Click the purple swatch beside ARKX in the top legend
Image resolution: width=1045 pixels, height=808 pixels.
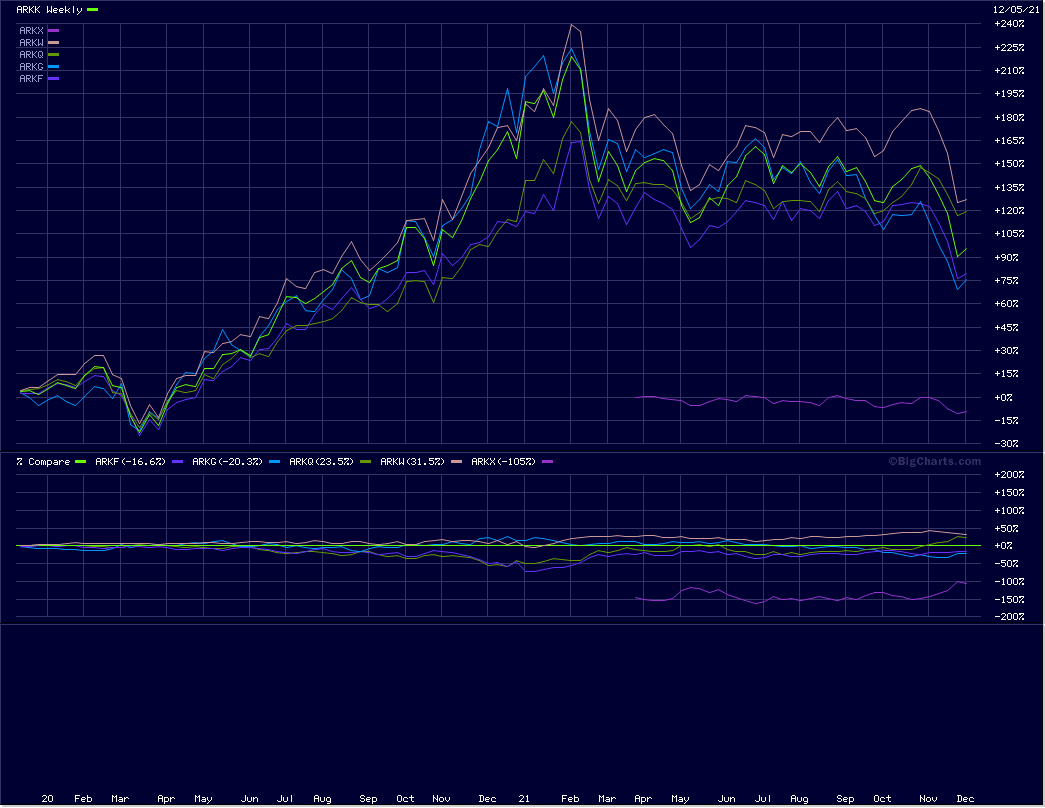pos(53,31)
